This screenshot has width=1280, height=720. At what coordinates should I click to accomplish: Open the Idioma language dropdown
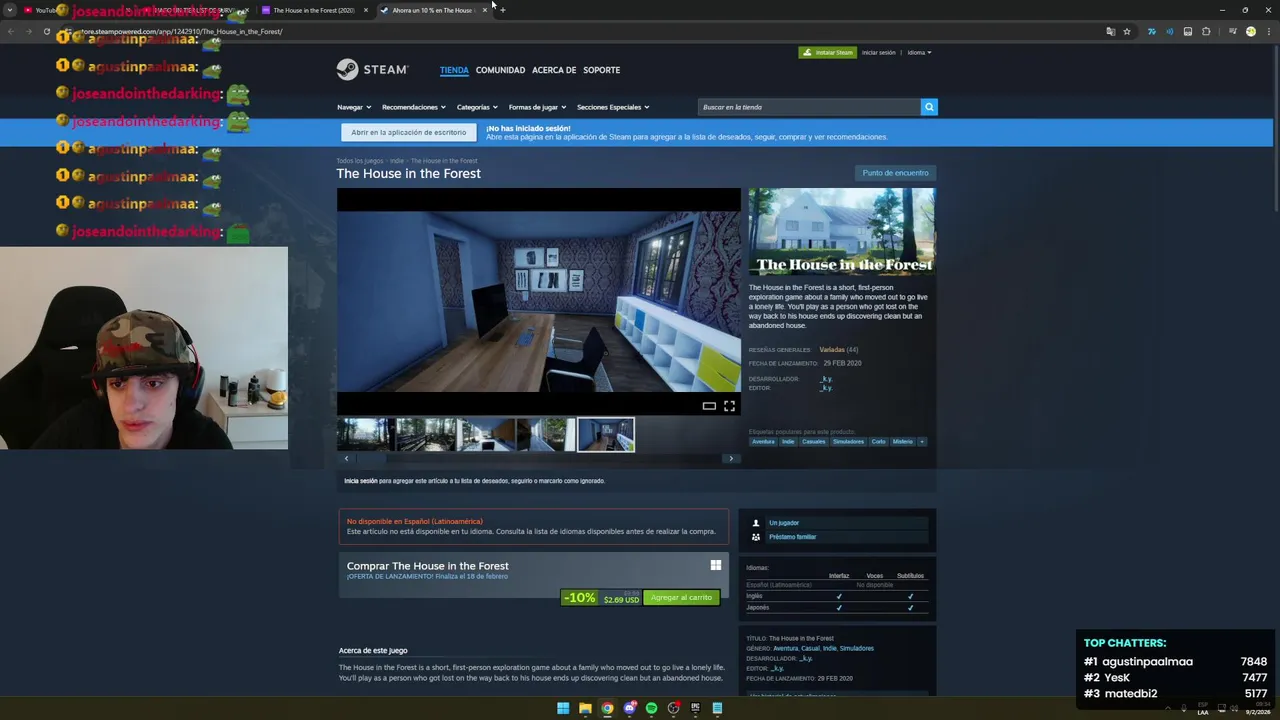(919, 52)
